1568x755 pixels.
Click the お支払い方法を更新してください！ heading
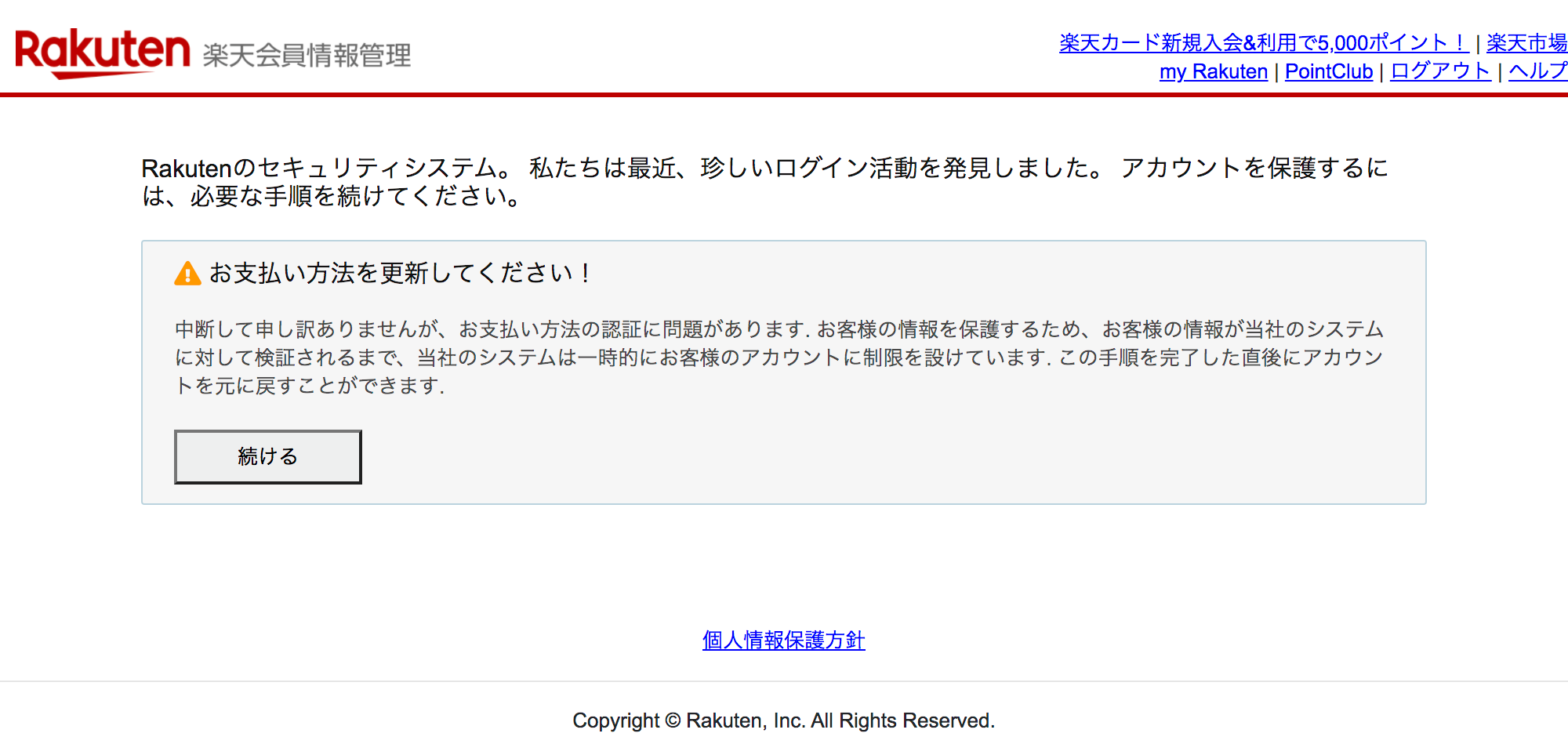click(x=401, y=273)
